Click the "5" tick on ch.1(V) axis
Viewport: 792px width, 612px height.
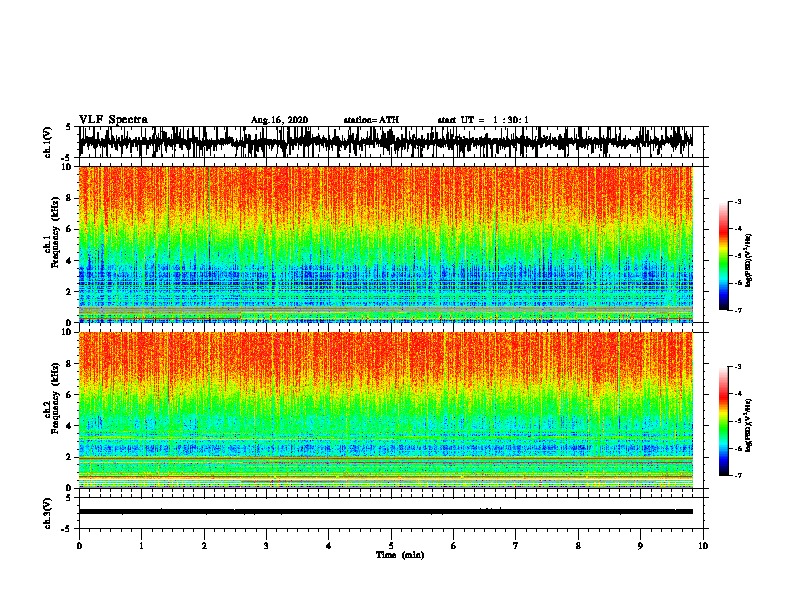point(69,127)
